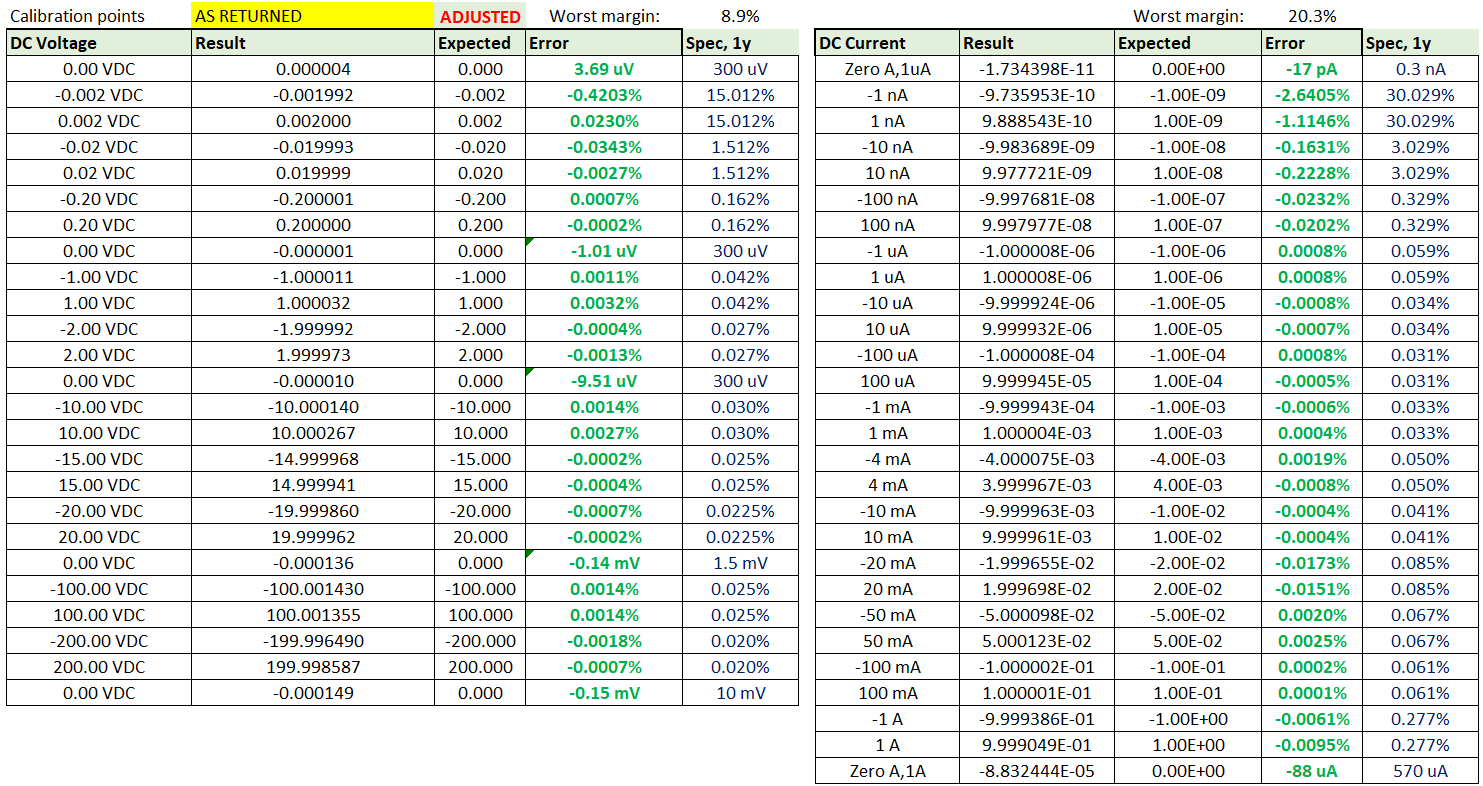
Task: Click the DC Current column header
Action: [x=887, y=43]
